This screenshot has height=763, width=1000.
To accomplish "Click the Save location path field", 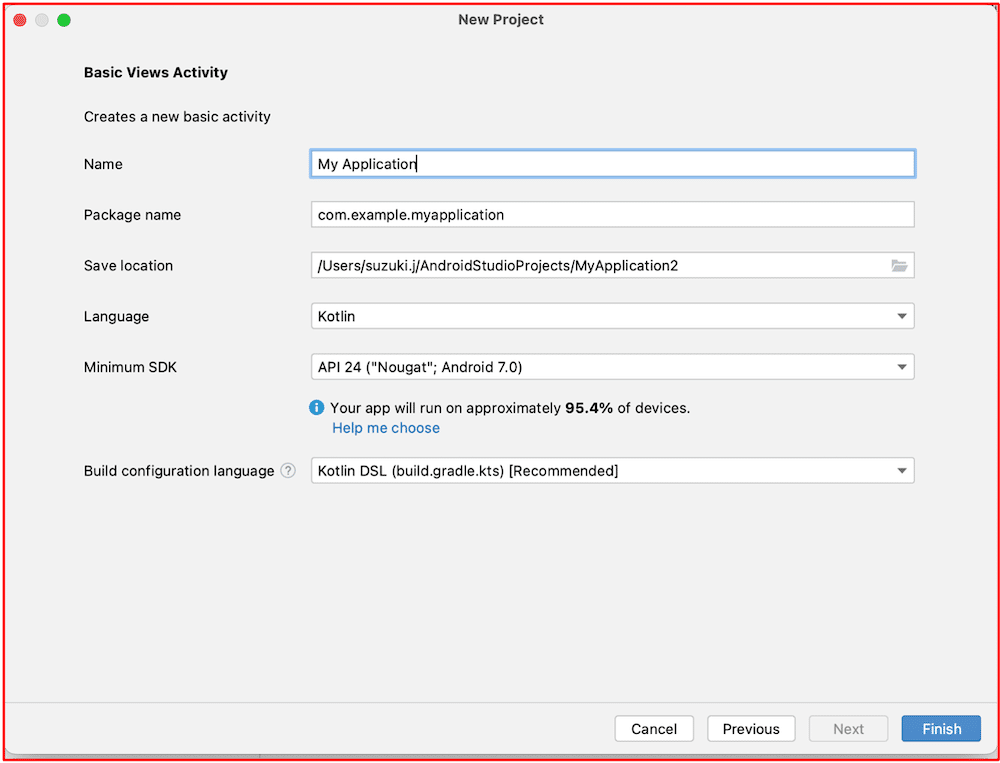I will click(598, 266).
